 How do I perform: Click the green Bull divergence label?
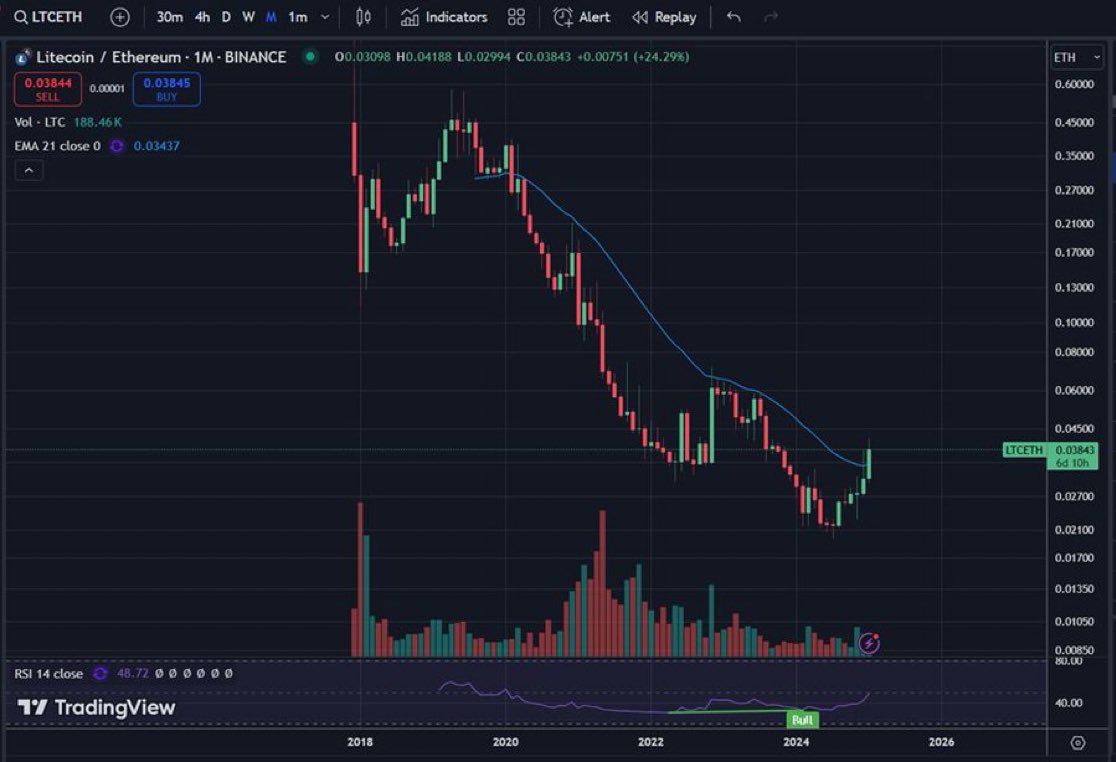click(802, 720)
